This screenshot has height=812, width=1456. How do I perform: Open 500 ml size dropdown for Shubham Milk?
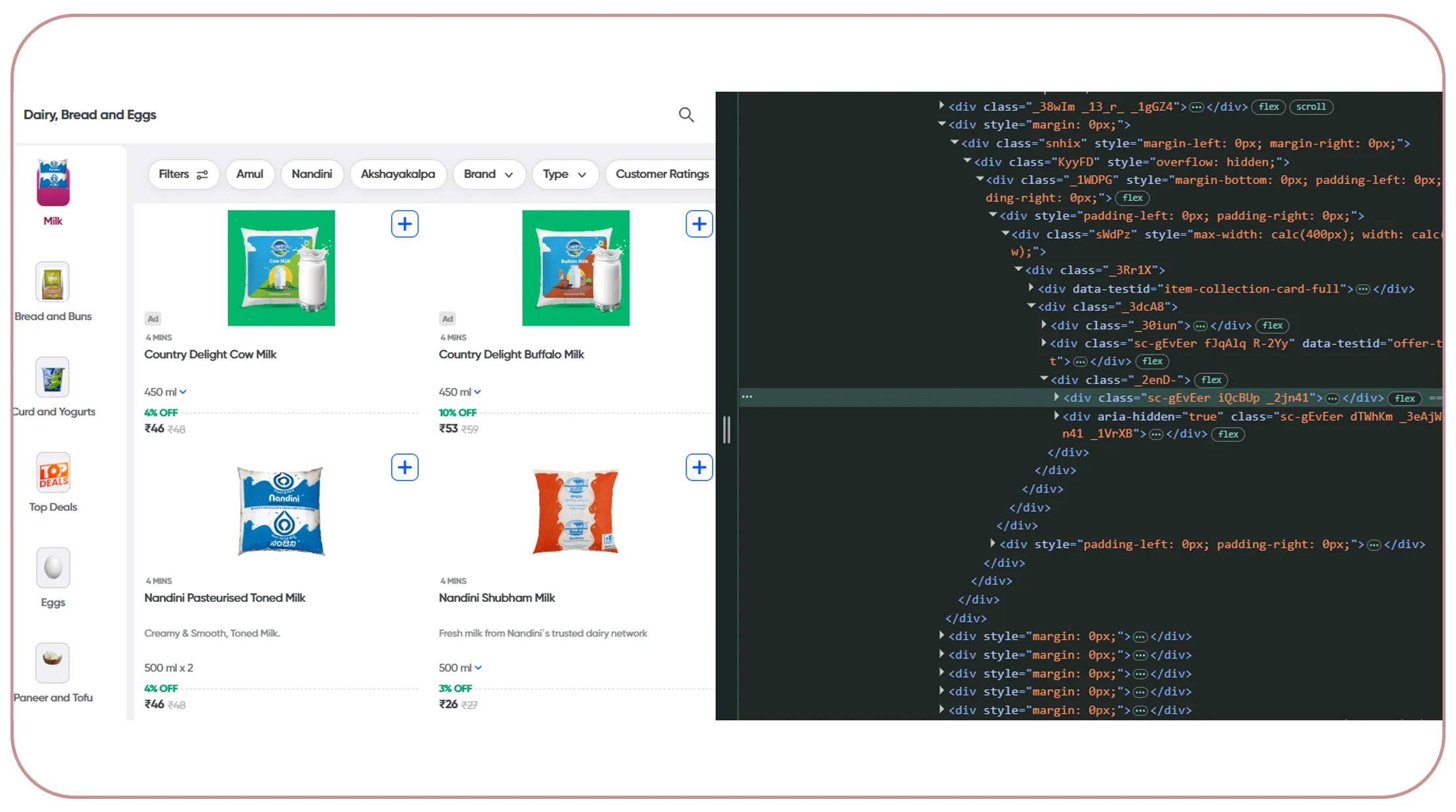(460, 668)
